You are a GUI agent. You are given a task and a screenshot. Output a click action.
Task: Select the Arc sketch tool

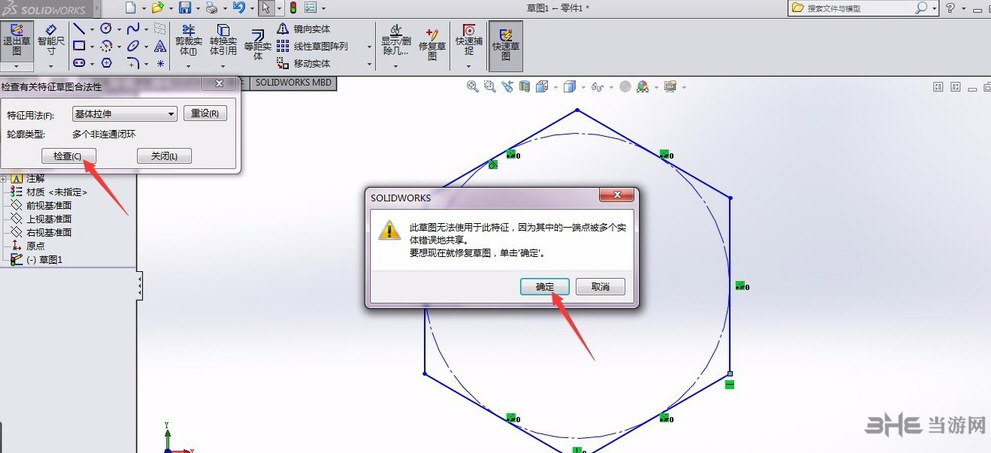(x=106, y=46)
